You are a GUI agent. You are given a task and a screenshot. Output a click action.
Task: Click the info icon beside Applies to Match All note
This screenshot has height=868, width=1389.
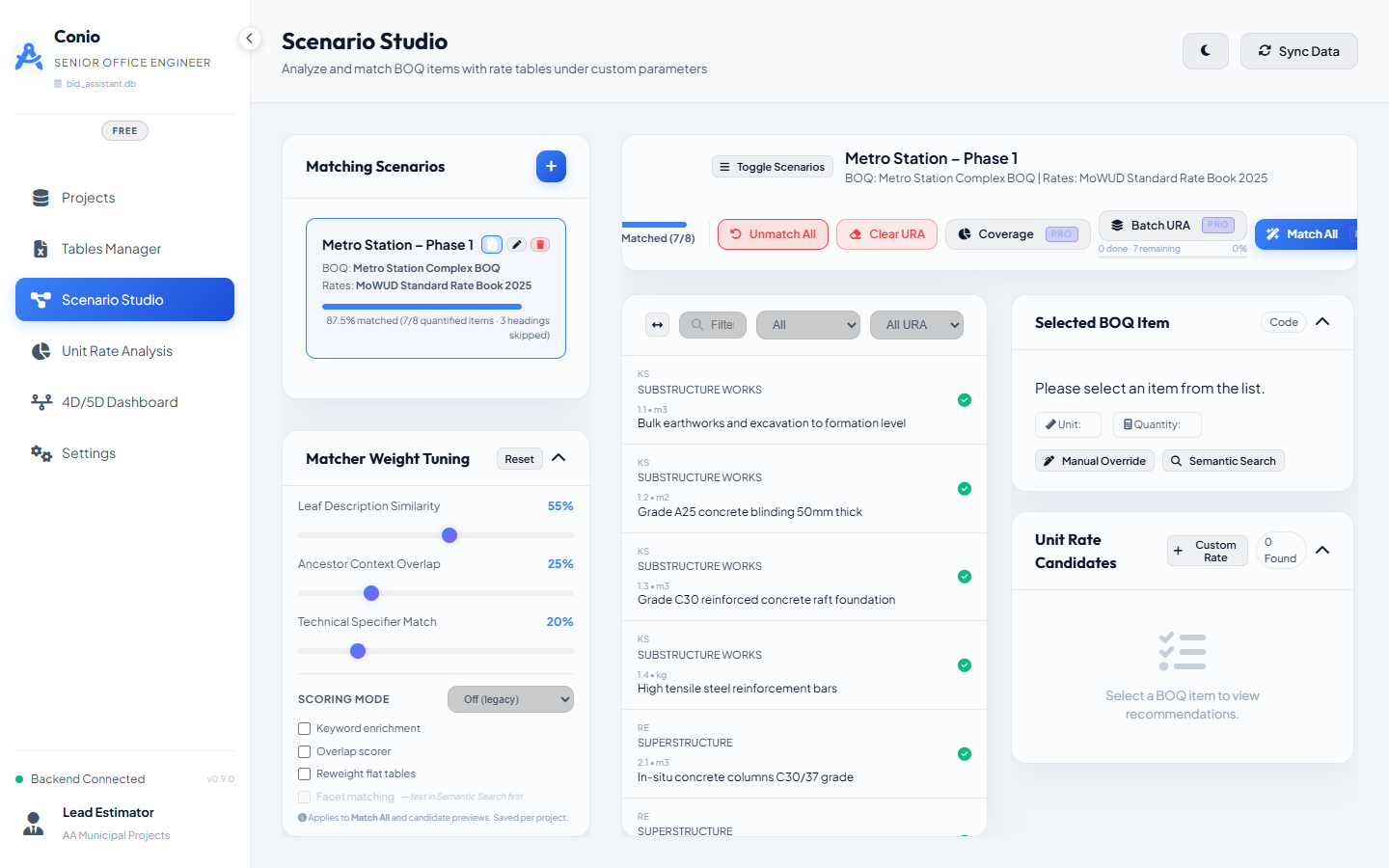click(302, 818)
